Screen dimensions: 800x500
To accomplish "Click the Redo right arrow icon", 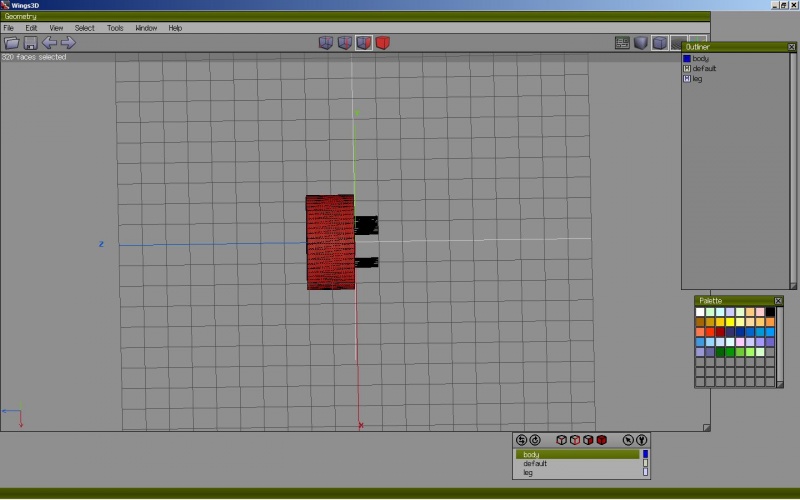I will click(x=68, y=43).
